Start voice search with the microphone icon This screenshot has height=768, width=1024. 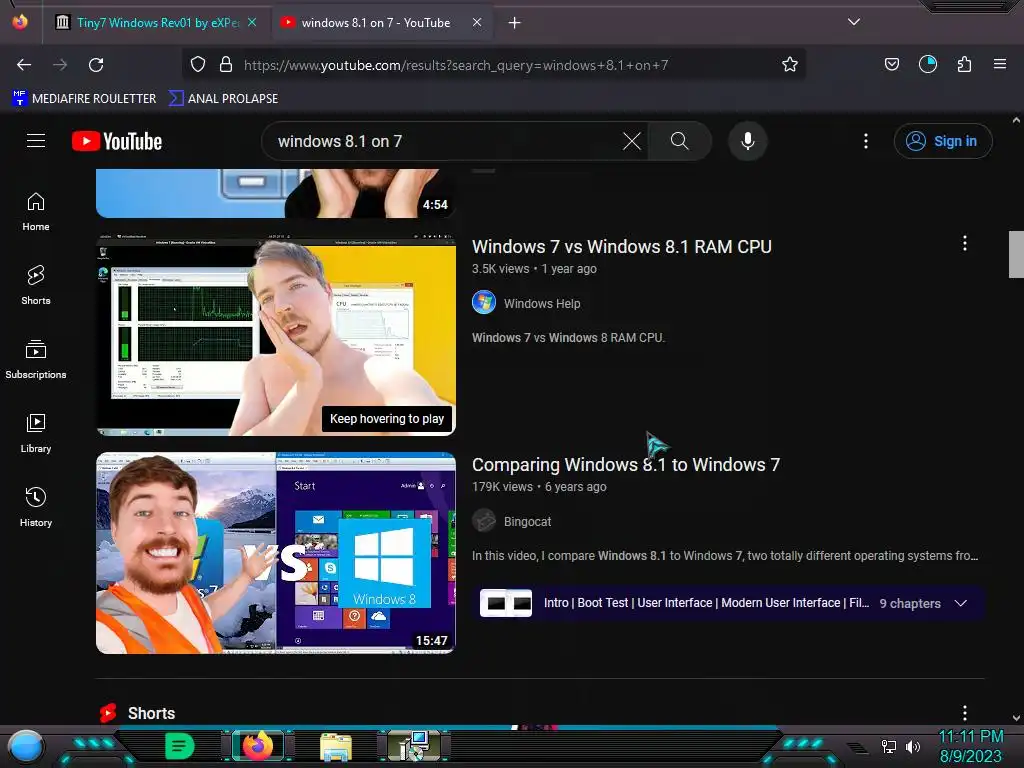[x=748, y=141]
